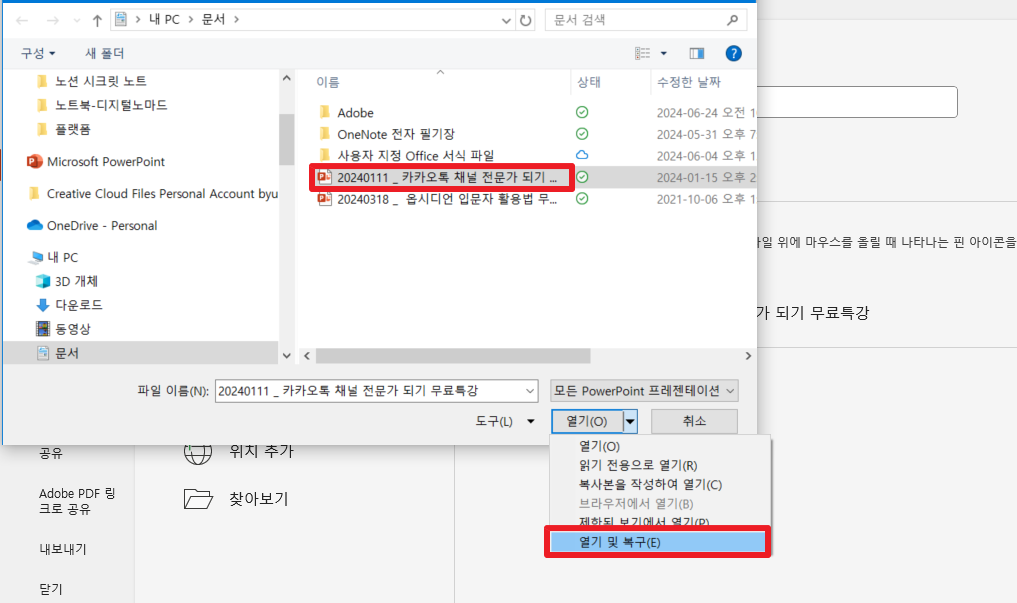Click the up one level arrow
The height and width of the screenshot is (603, 1017).
tap(96, 18)
